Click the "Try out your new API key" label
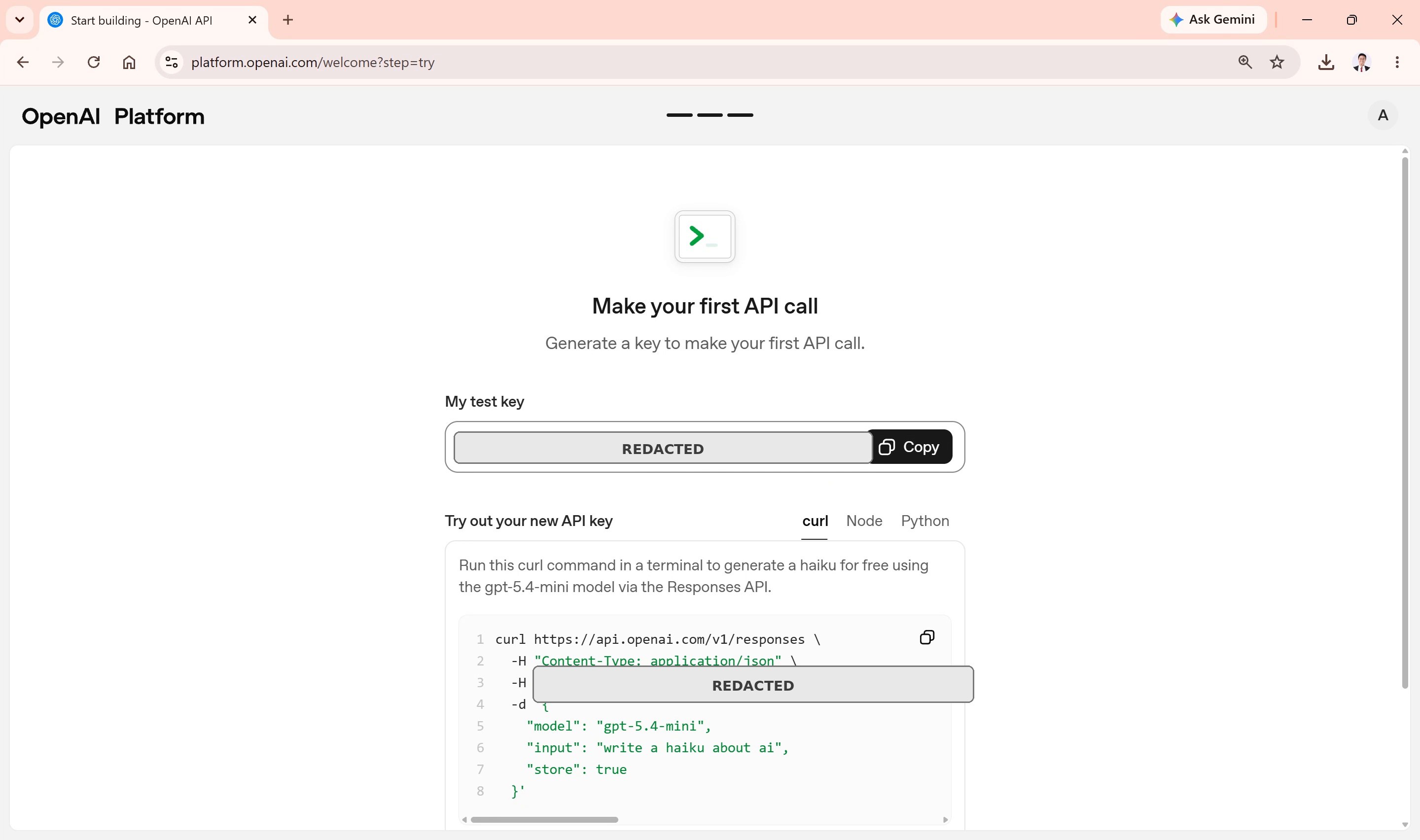This screenshot has width=1420, height=840. [529, 521]
